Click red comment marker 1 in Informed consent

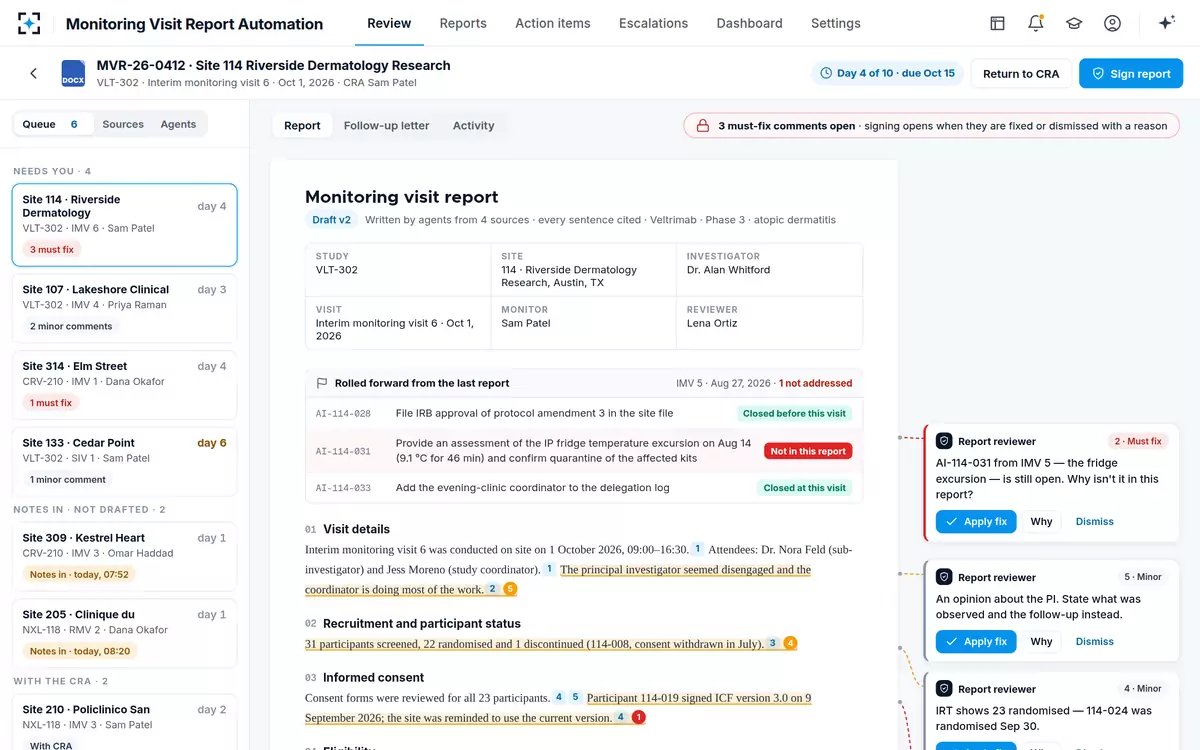pos(639,717)
